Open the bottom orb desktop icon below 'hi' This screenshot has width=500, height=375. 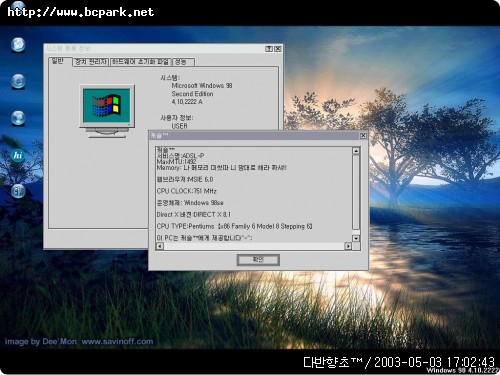point(18,191)
